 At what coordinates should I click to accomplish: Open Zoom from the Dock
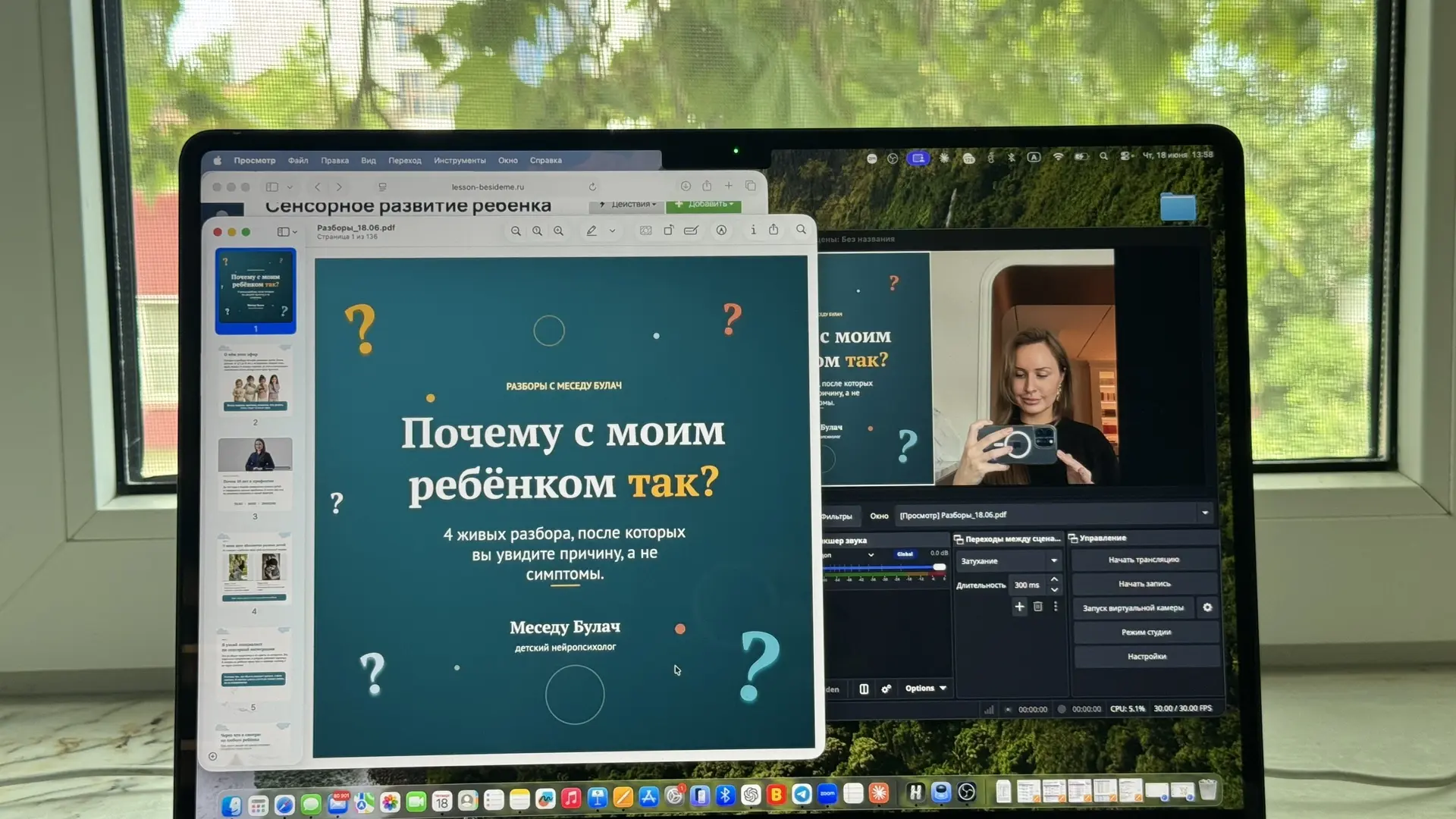pyautogui.click(x=827, y=794)
